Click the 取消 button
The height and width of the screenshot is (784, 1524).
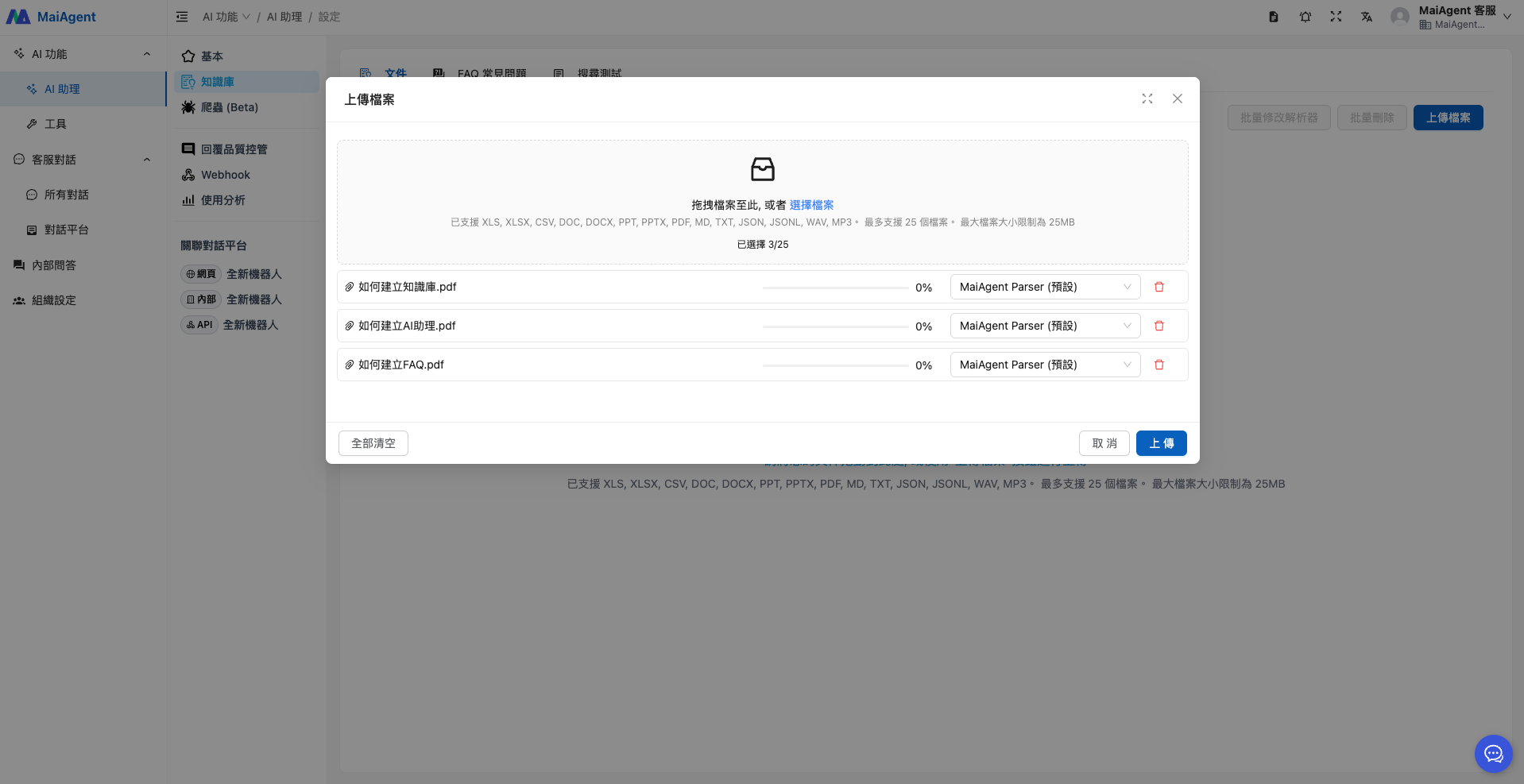click(1104, 443)
